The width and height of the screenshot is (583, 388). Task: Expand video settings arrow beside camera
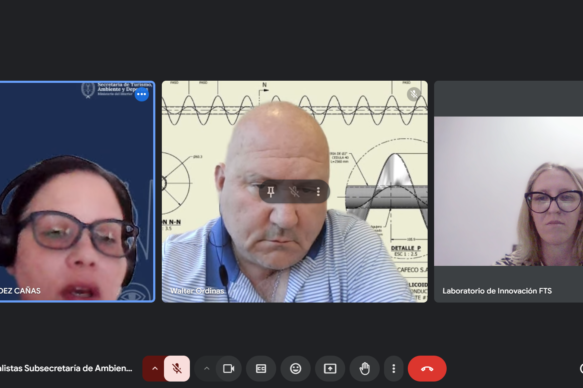click(x=206, y=368)
